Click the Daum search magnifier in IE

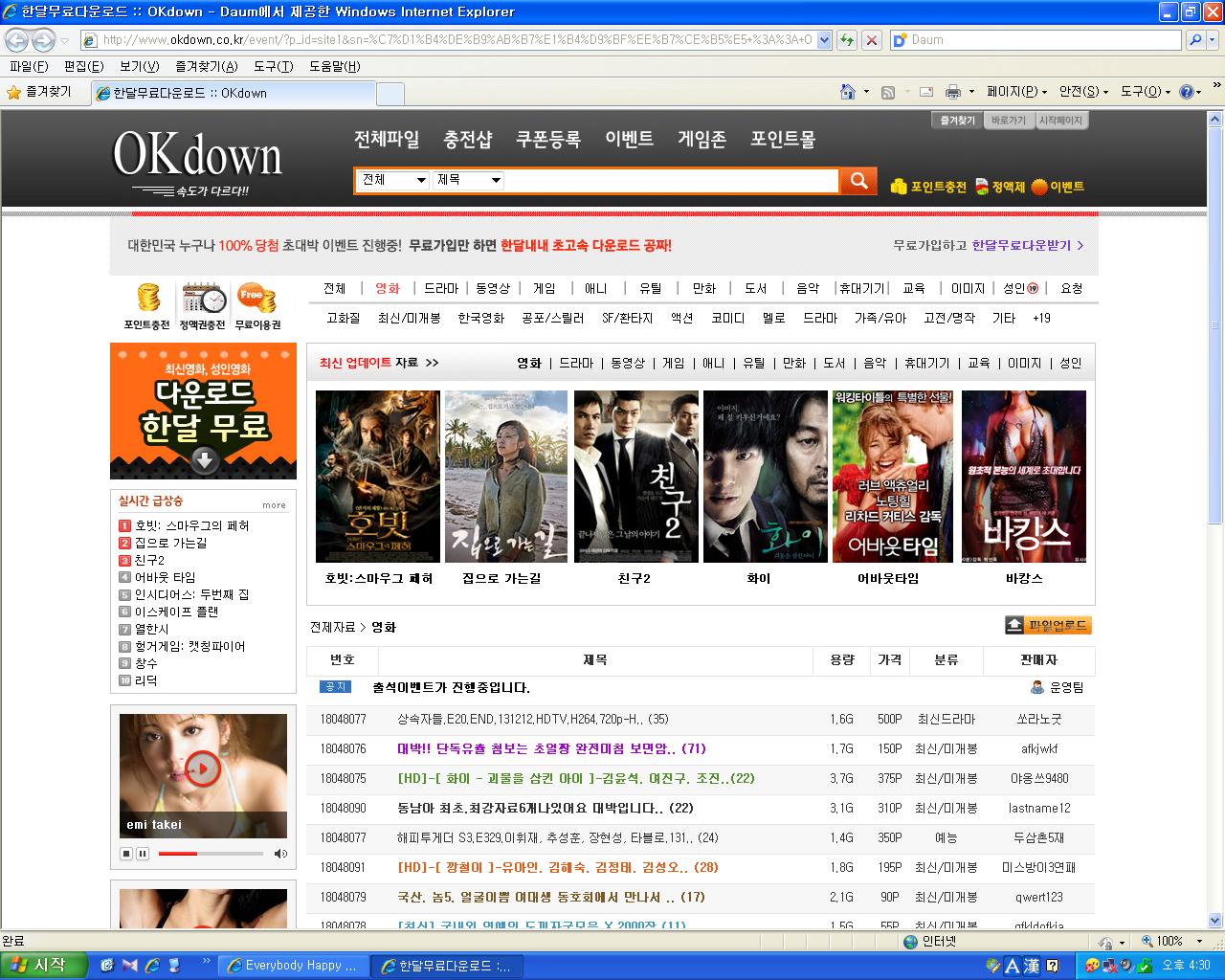click(x=1194, y=40)
